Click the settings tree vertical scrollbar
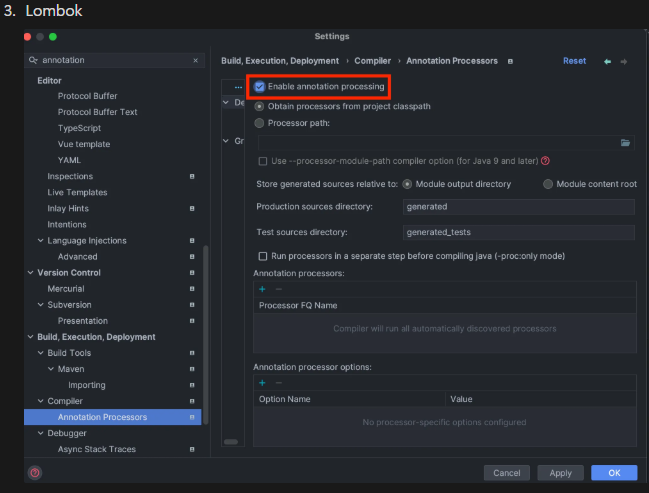This screenshot has height=493, width=649. tap(206, 335)
